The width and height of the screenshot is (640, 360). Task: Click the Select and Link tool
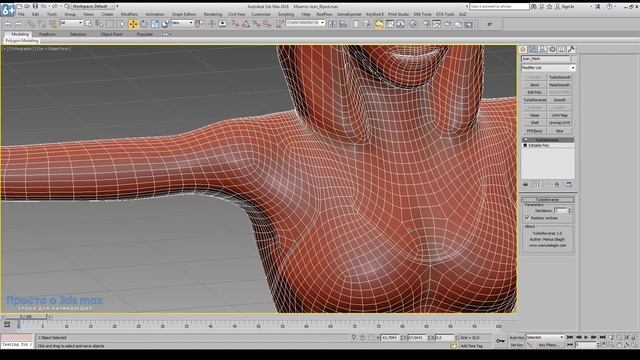pyautogui.click(x=31, y=24)
